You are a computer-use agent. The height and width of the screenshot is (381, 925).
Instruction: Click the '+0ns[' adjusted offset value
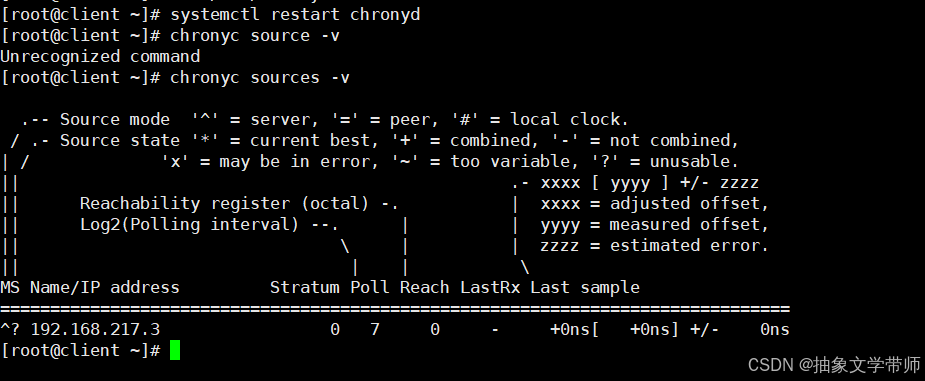575,329
